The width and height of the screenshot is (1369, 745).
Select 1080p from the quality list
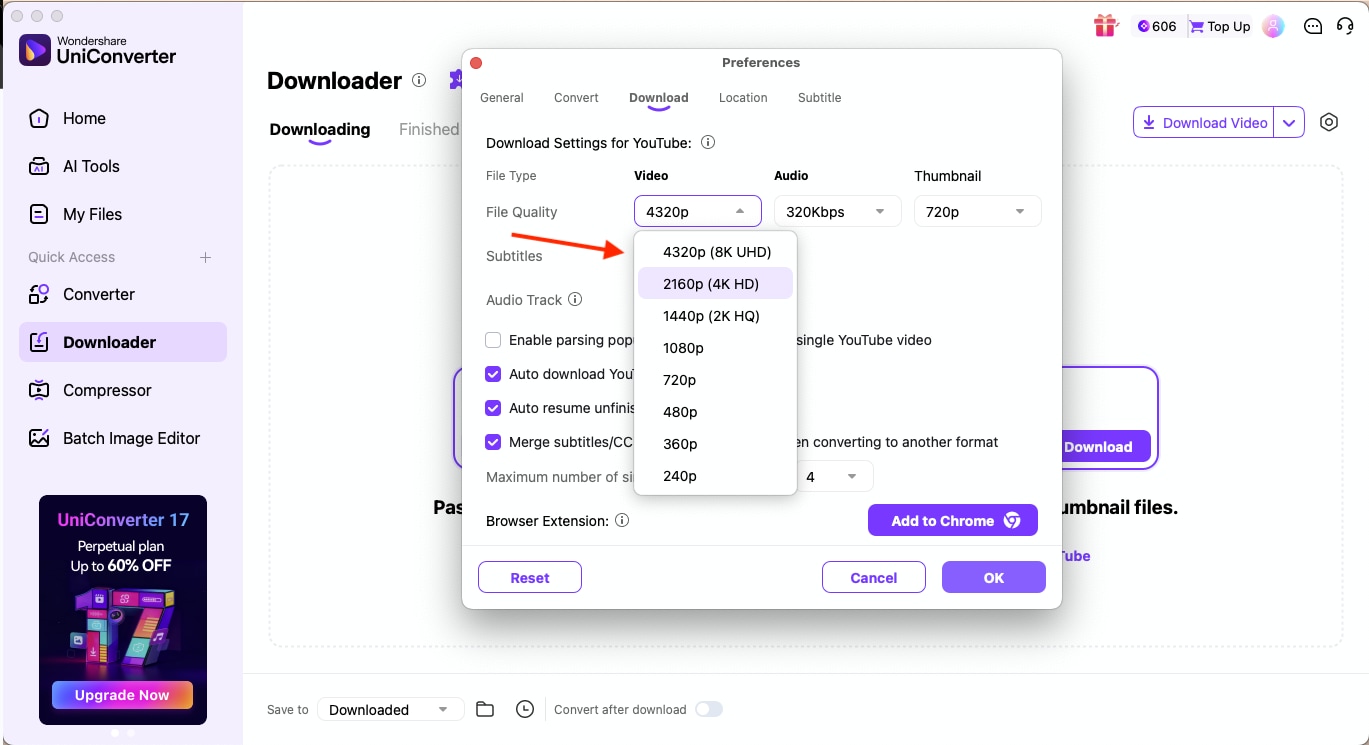tap(684, 347)
